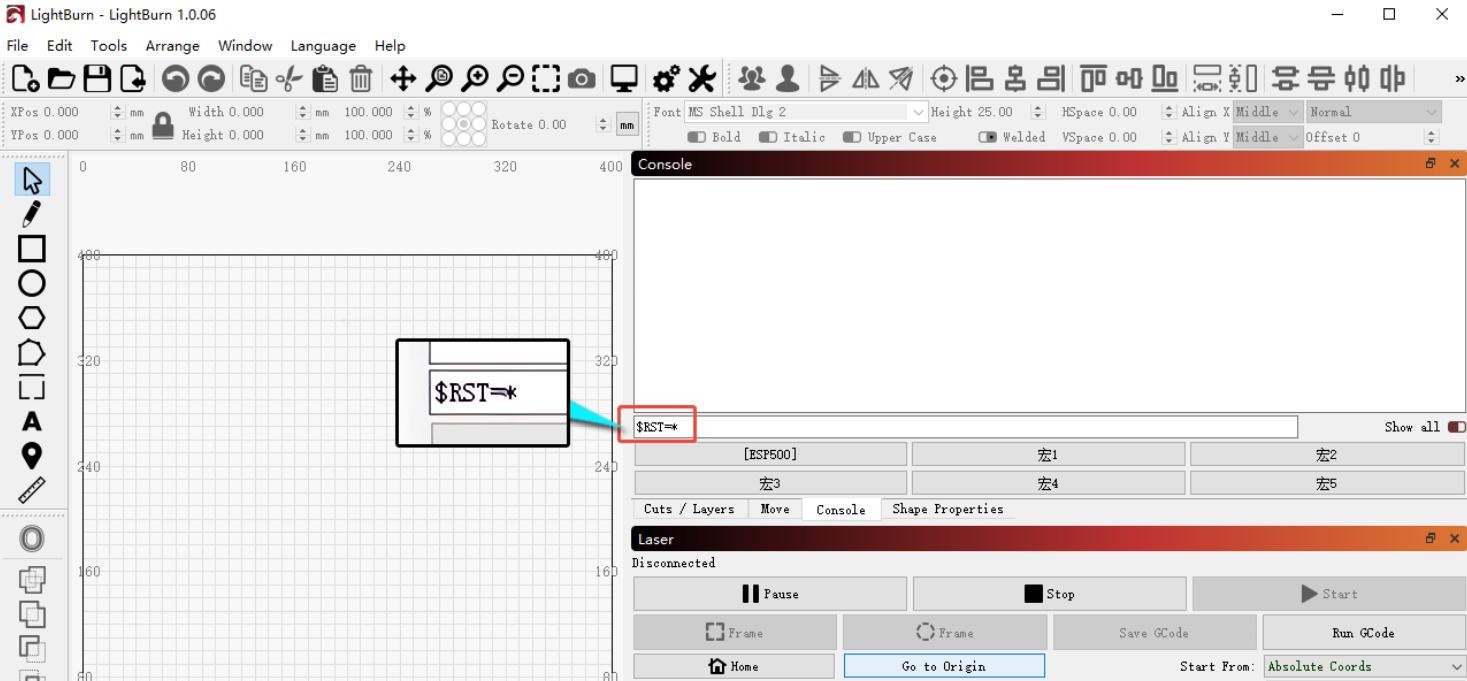Toggle the Italic switch

click(768, 137)
